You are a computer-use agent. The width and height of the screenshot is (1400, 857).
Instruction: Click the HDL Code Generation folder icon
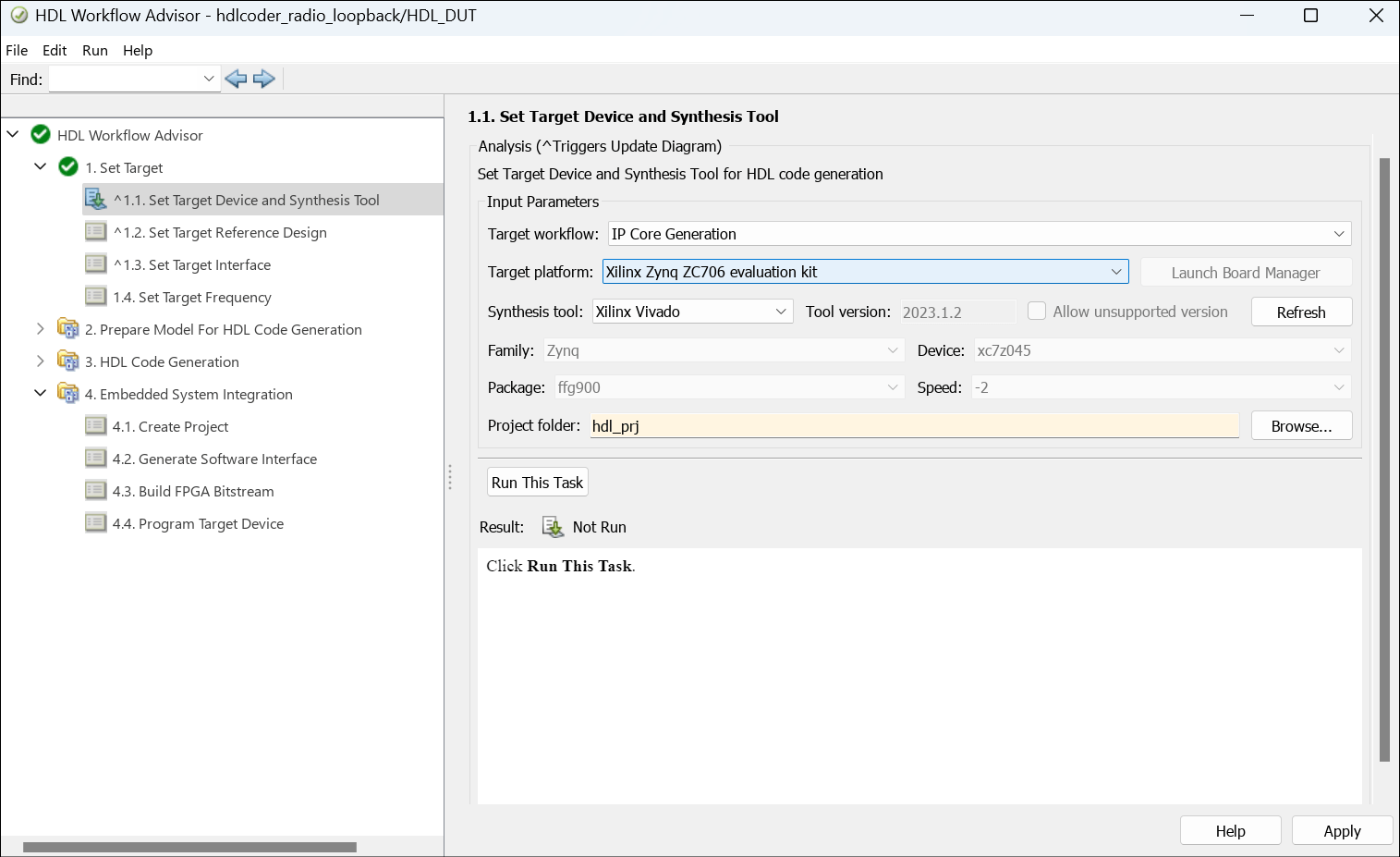point(68,361)
